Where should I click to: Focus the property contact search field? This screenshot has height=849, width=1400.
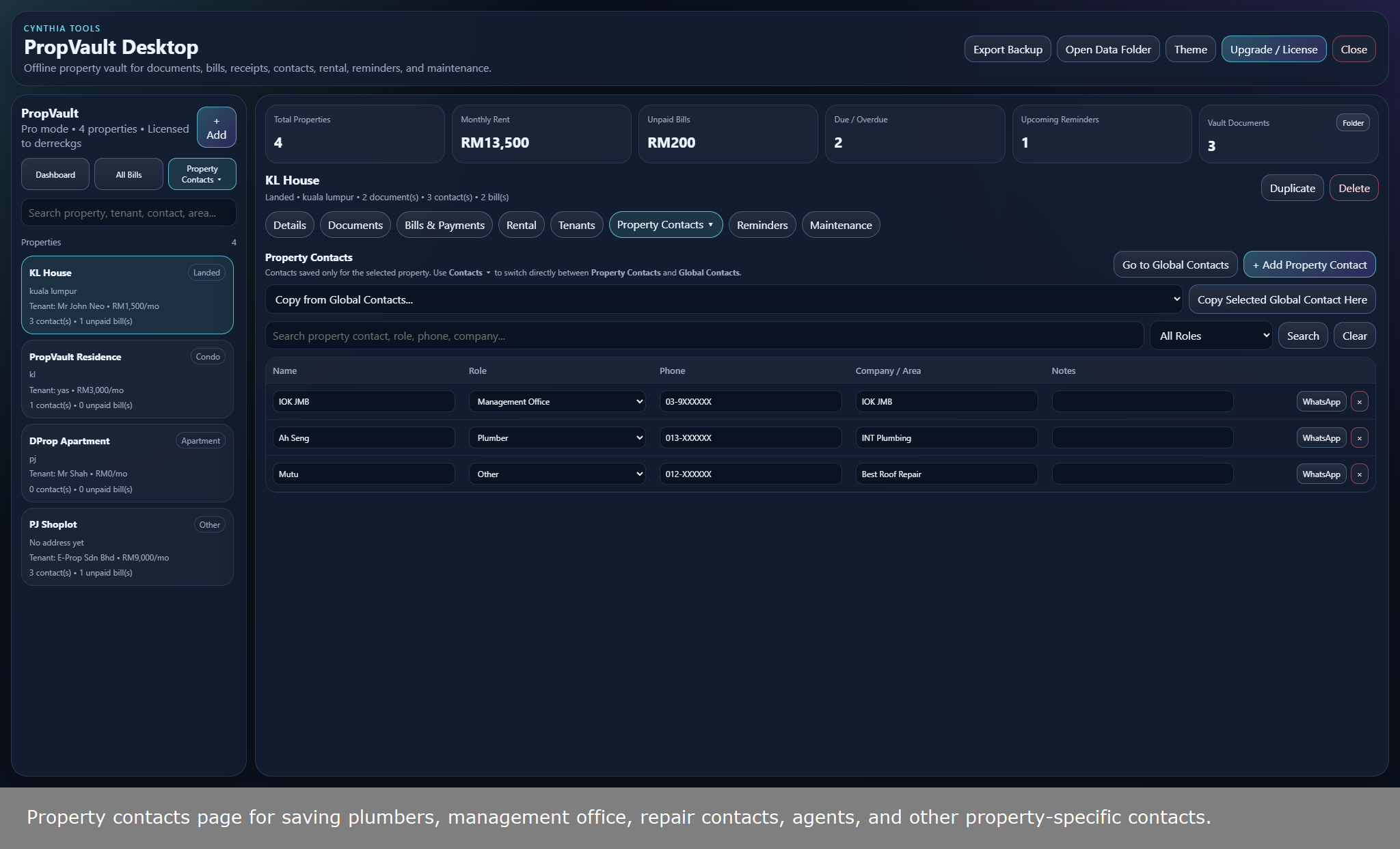point(704,336)
